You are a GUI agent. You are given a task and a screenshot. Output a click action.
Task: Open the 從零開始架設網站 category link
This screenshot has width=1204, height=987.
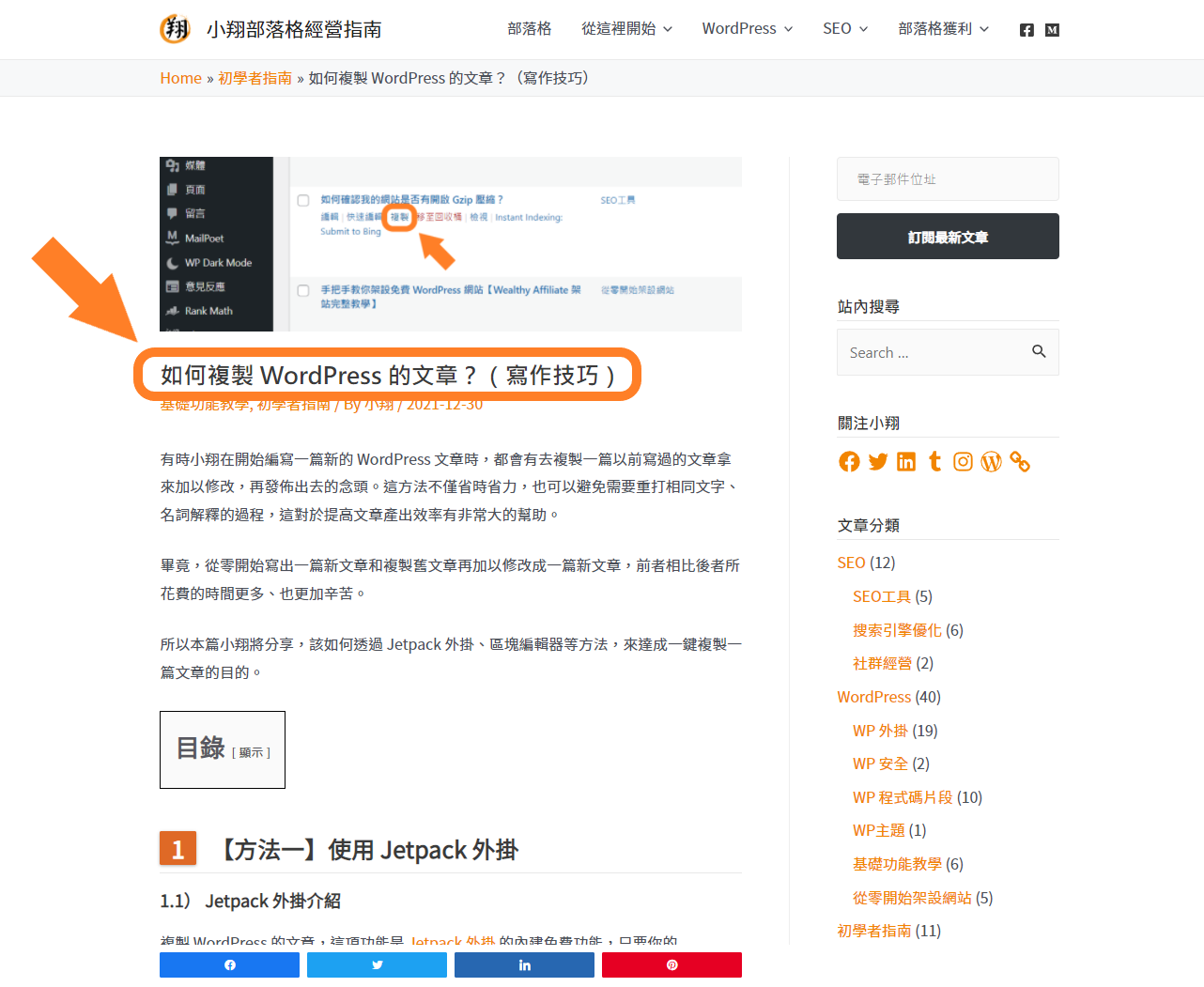tap(912, 898)
